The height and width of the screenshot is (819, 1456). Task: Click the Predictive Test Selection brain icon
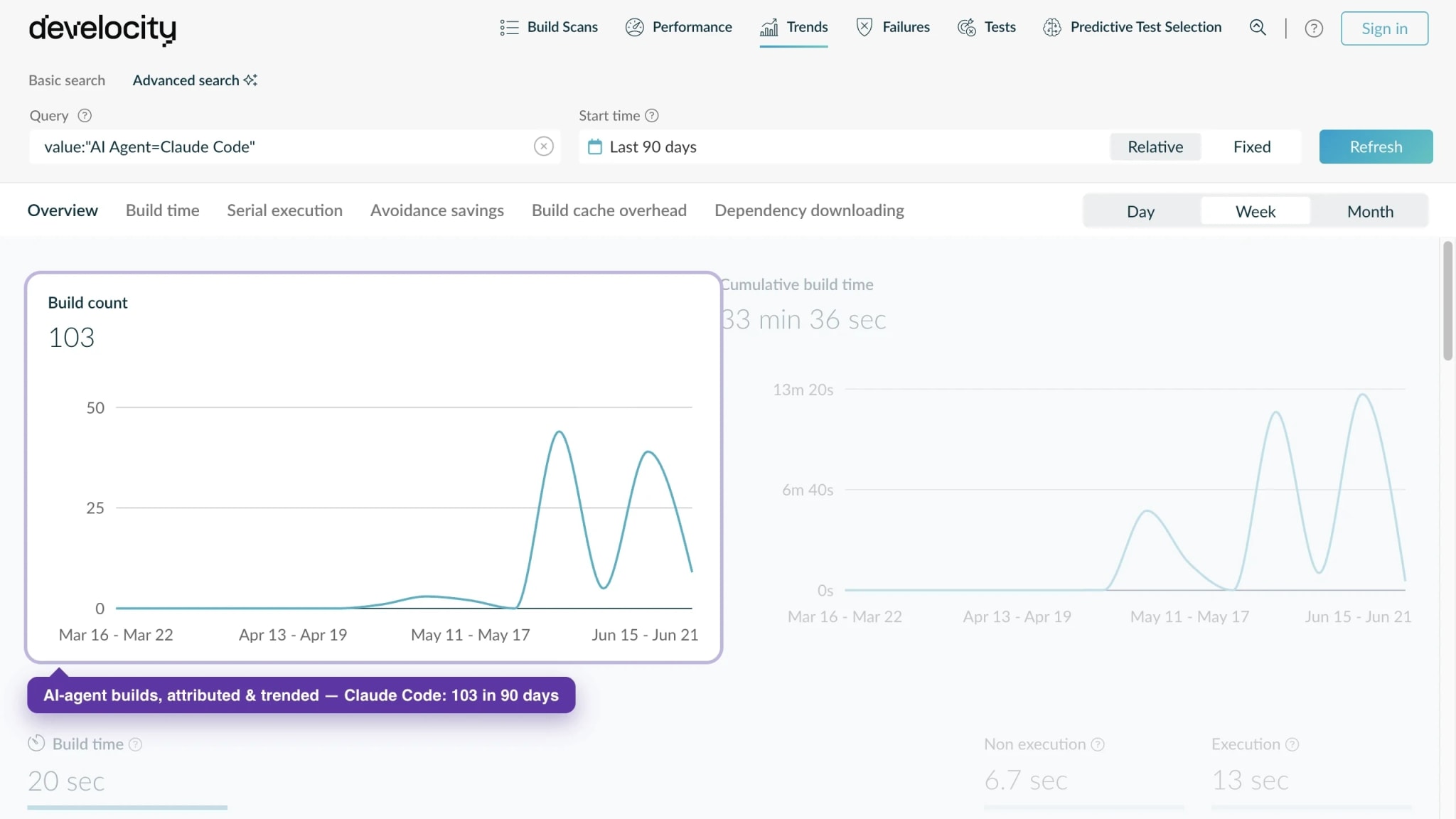(1052, 27)
